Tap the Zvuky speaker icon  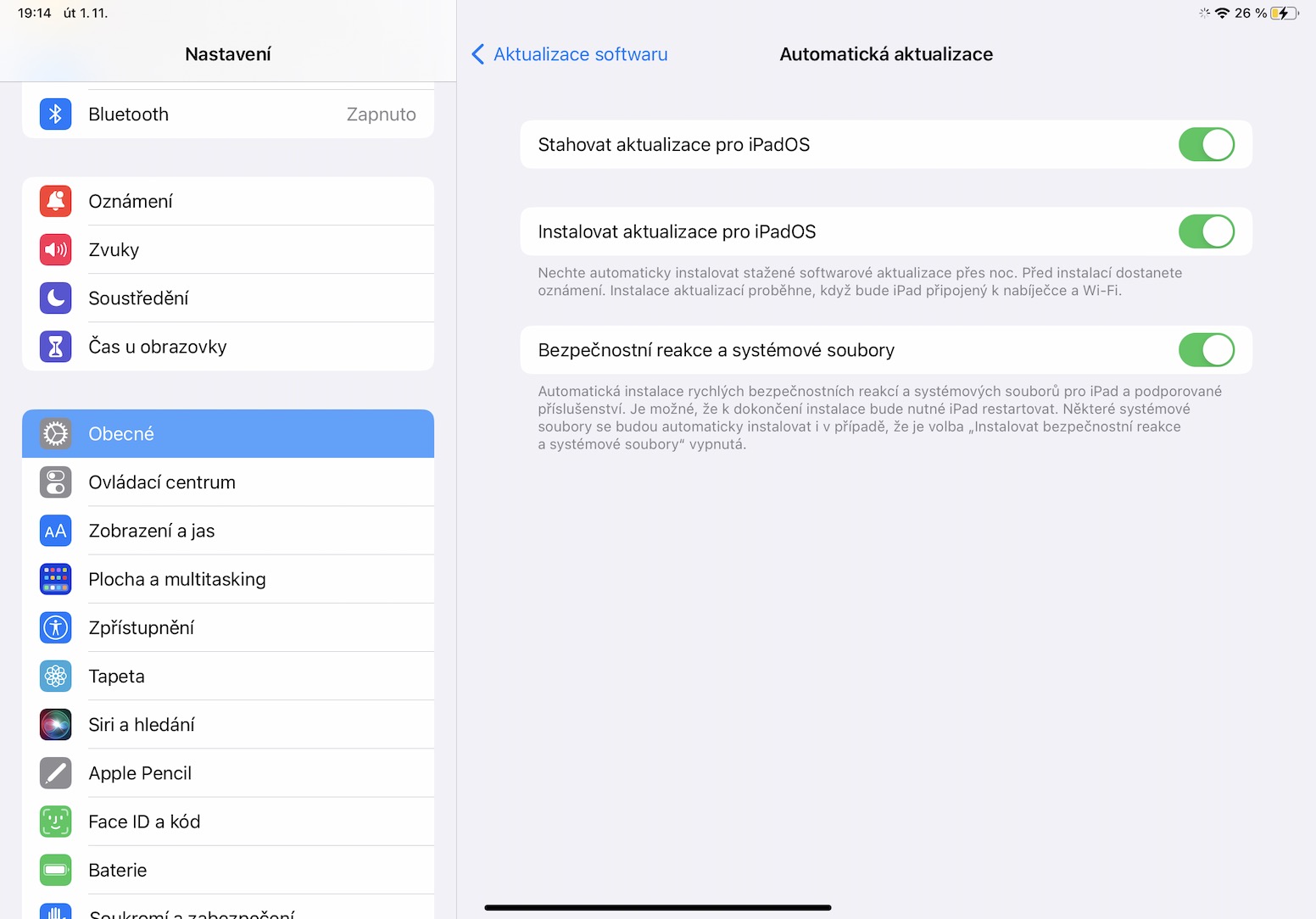55,249
